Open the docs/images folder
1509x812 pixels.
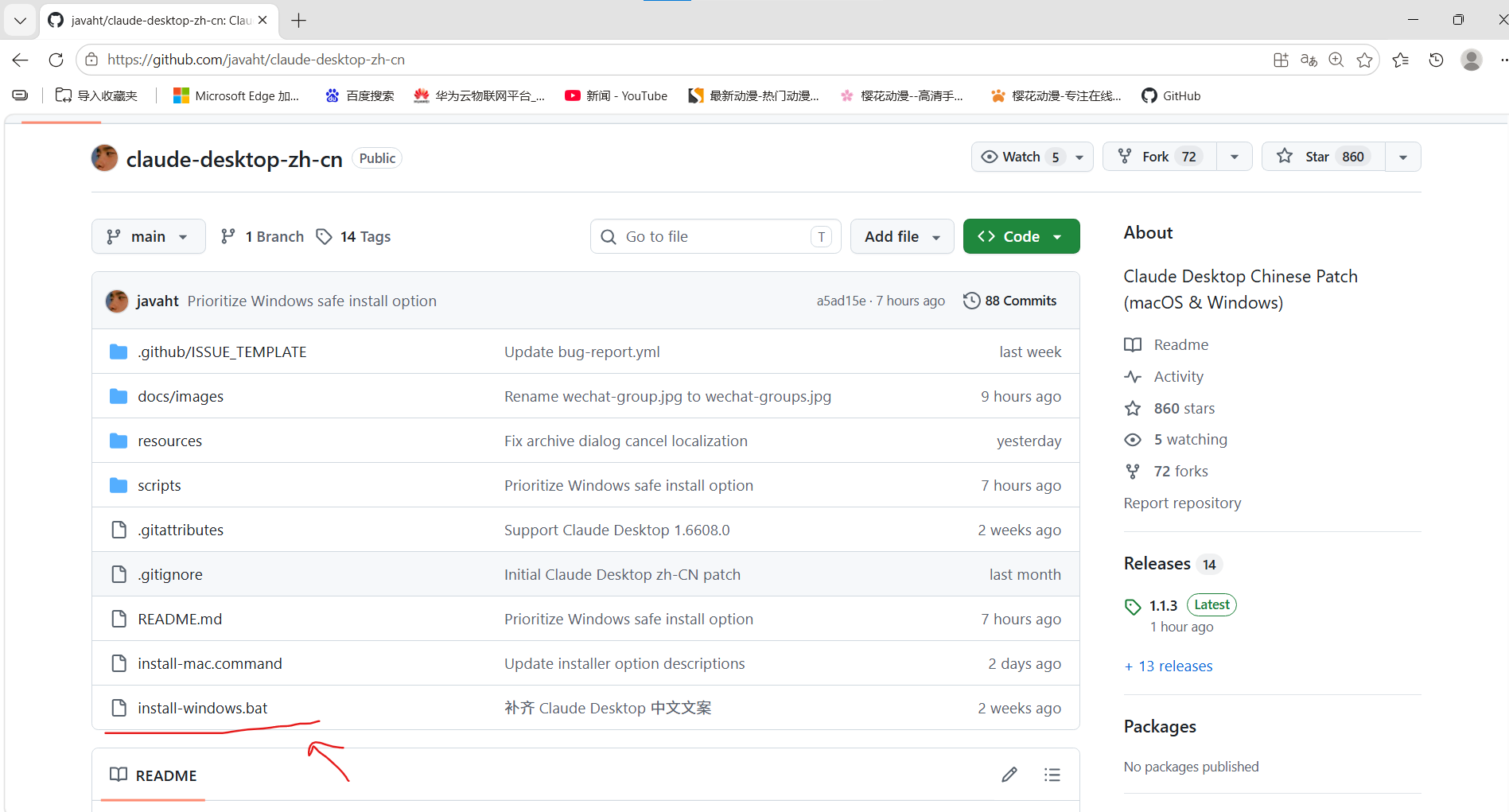click(181, 396)
